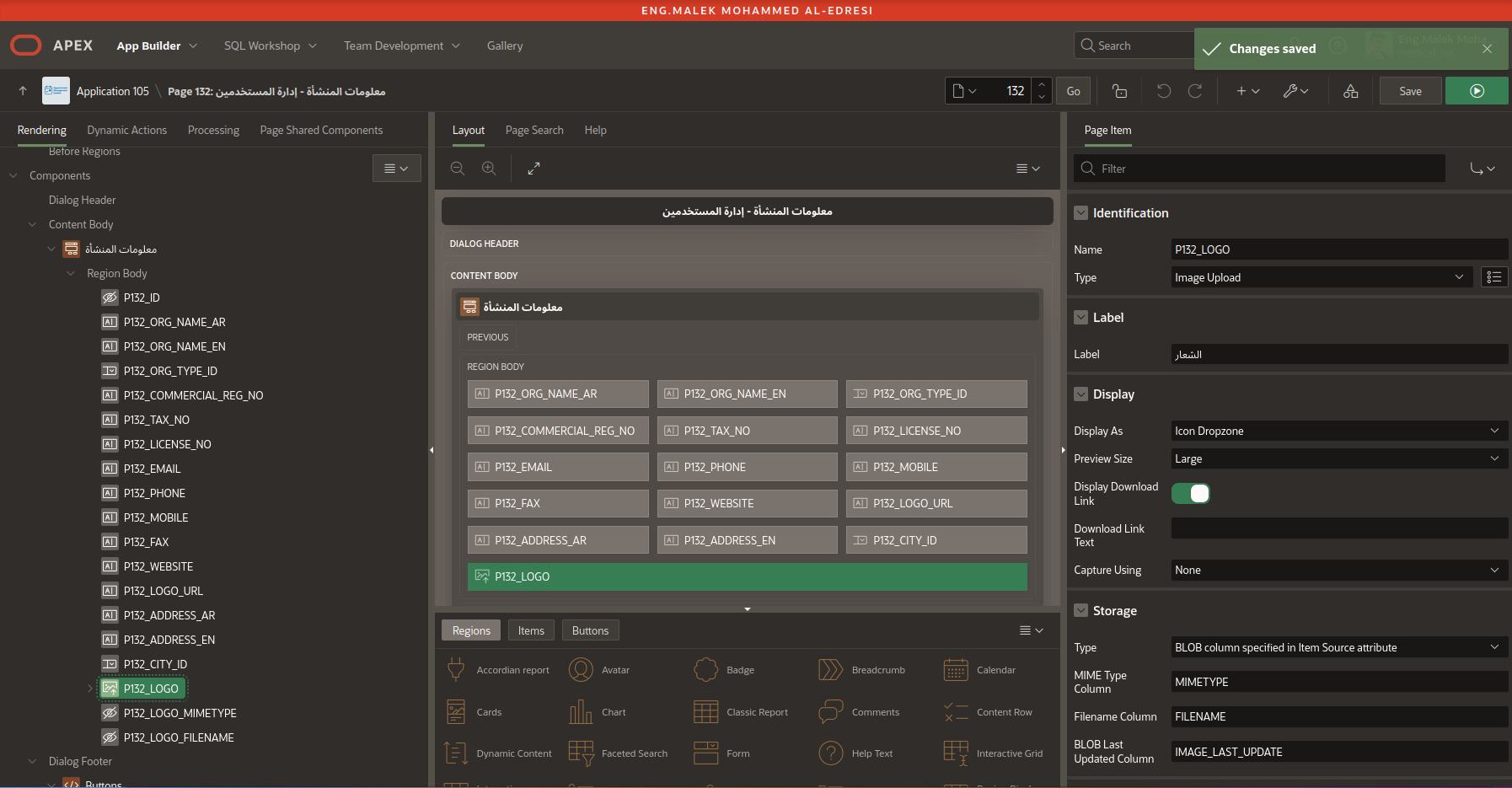Open the Shared Components icon

pos(1350,91)
